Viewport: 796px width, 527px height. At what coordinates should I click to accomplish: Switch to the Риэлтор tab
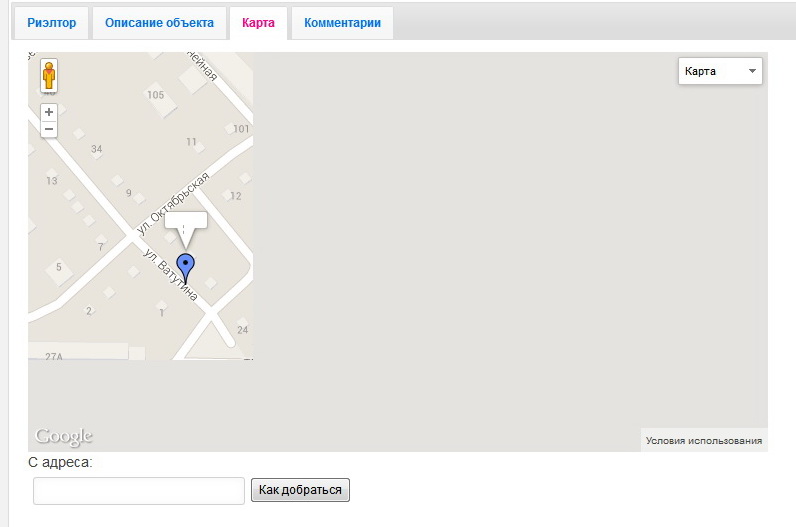pyautogui.click(x=51, y=23)
